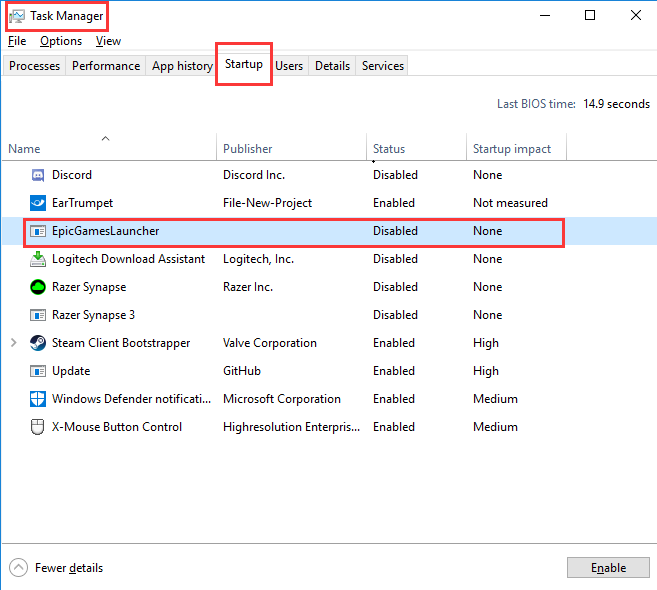Click High impact for Steam Client
The image size is (657, 590).
click(x=486, y=343)
